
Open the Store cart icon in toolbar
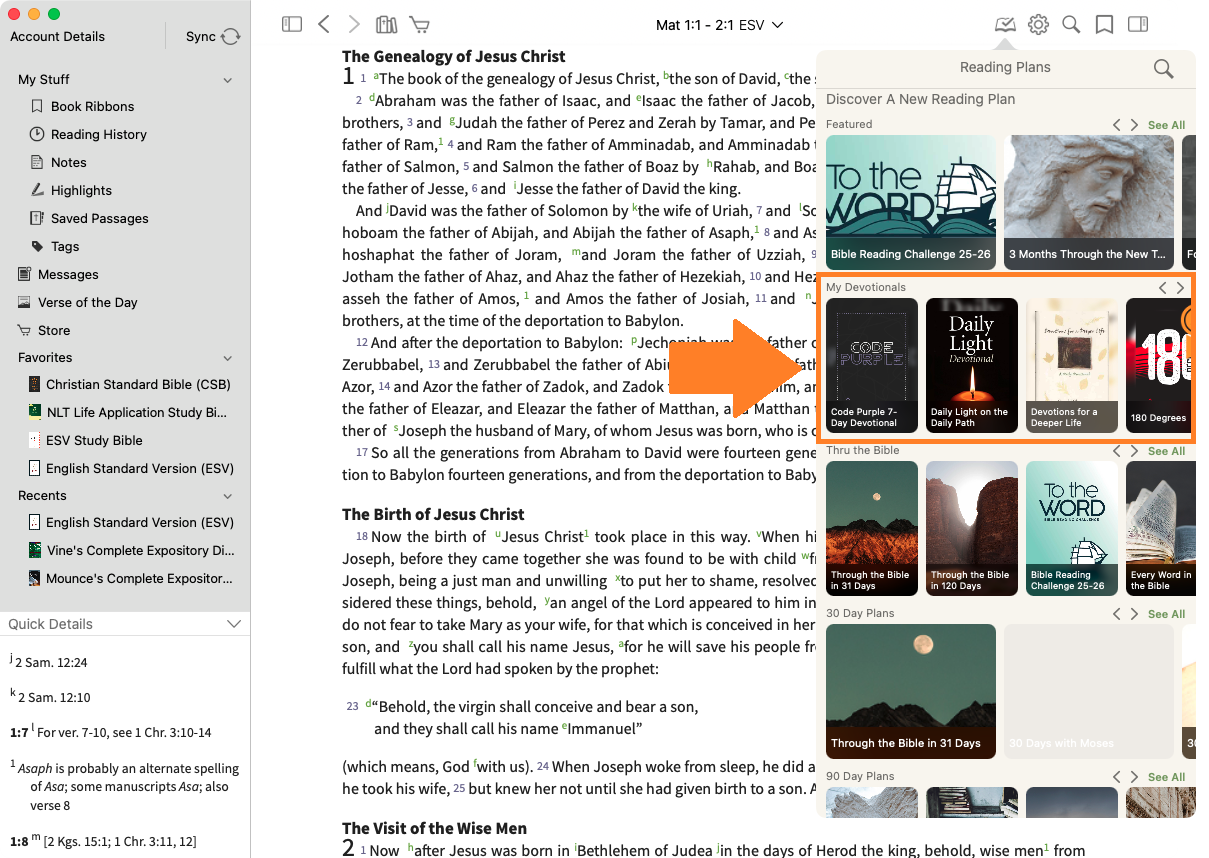click(x=420, y=24)
